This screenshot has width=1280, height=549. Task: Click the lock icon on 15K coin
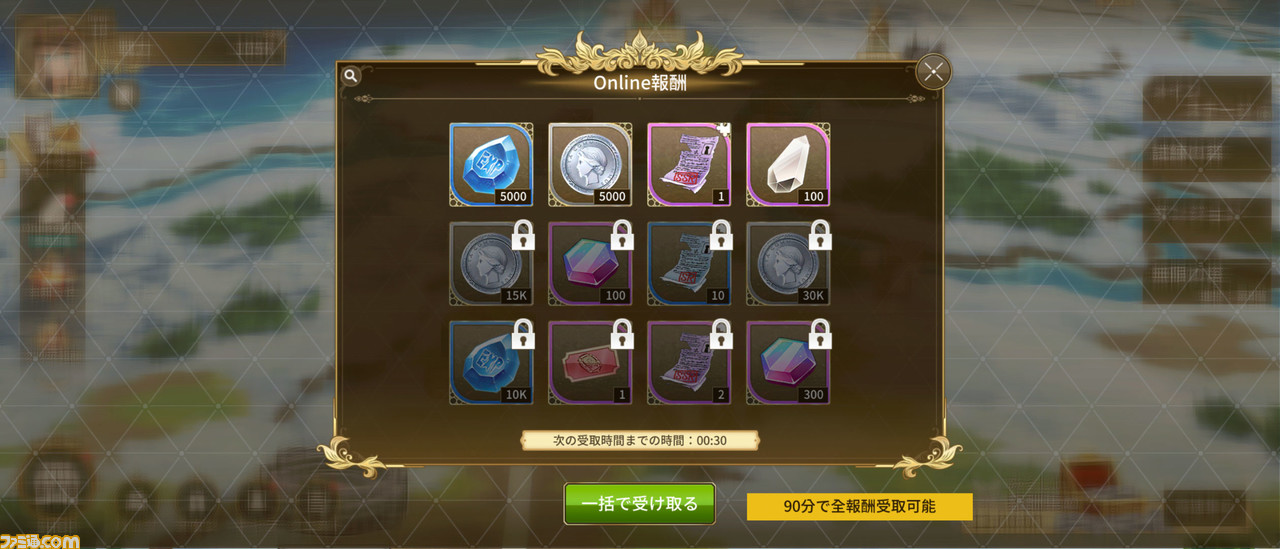click(522, 235)
